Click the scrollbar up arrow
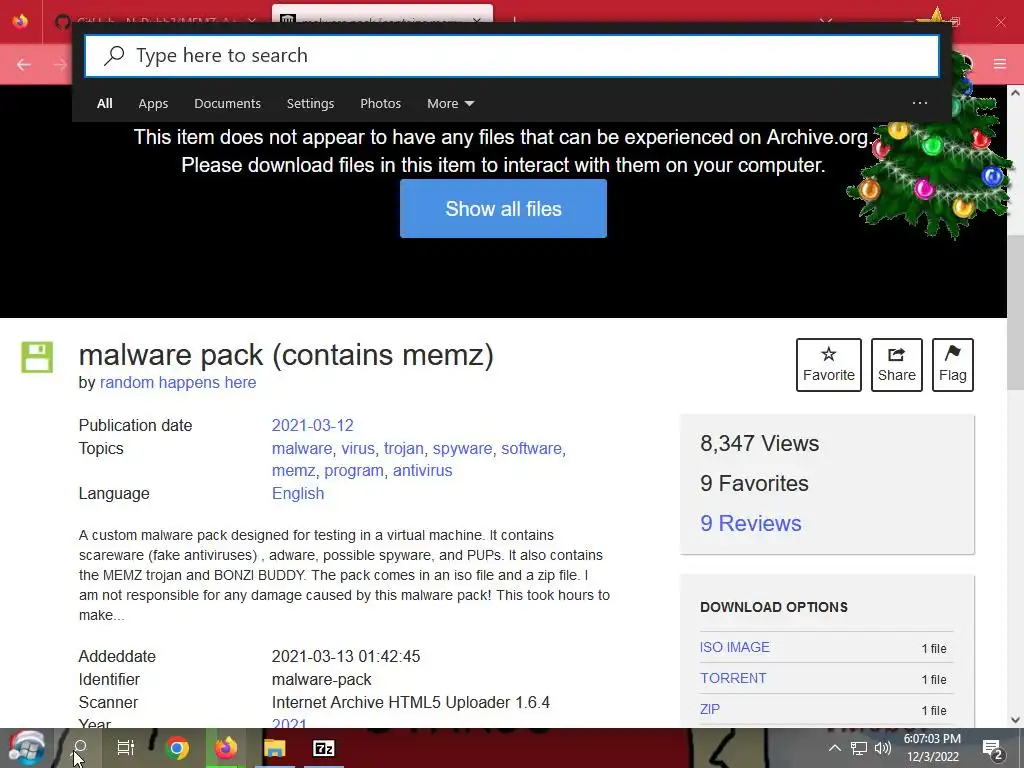Image resolution: width=1024 pixels, height=768 pixels. [1015, 93]
